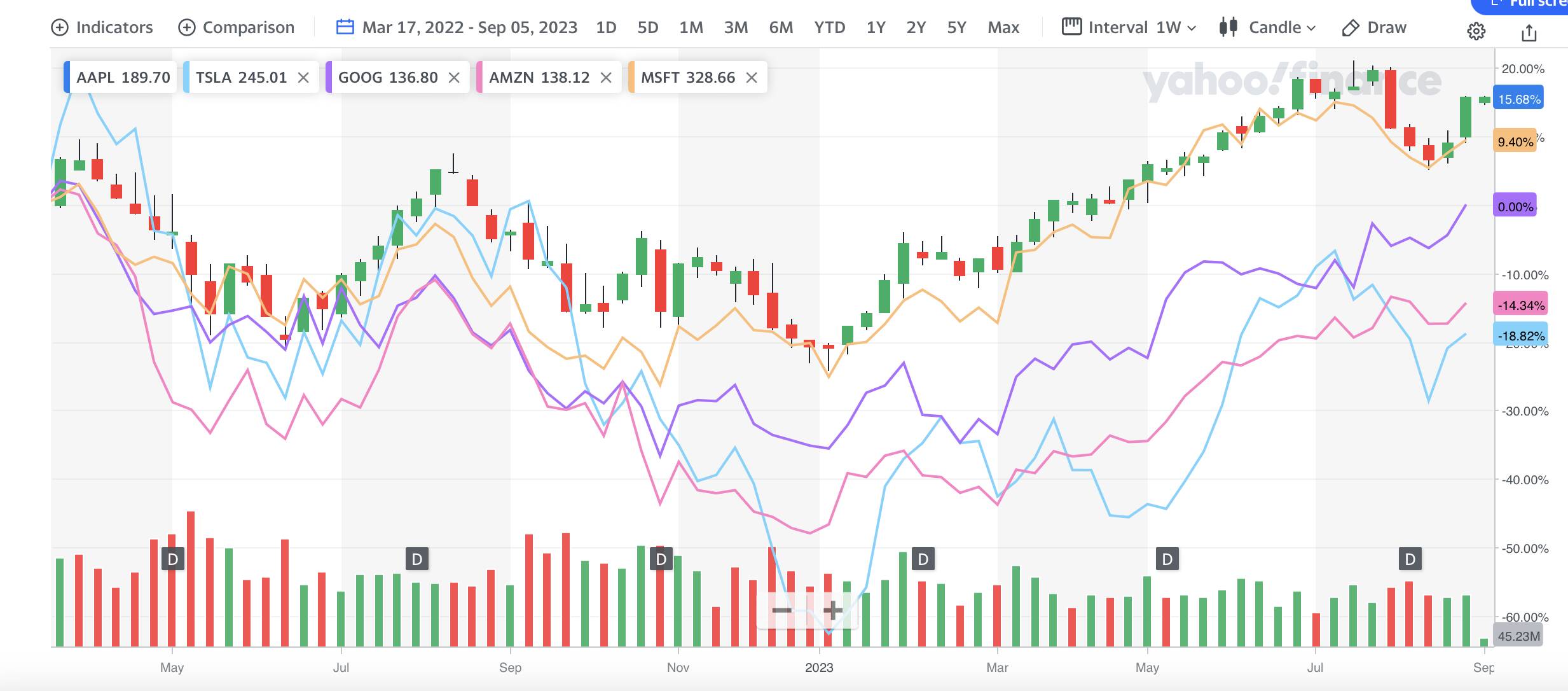Select the Max time range
Image resolution: width=1568 pixels, height=691 pixels.
(1003, 27)
